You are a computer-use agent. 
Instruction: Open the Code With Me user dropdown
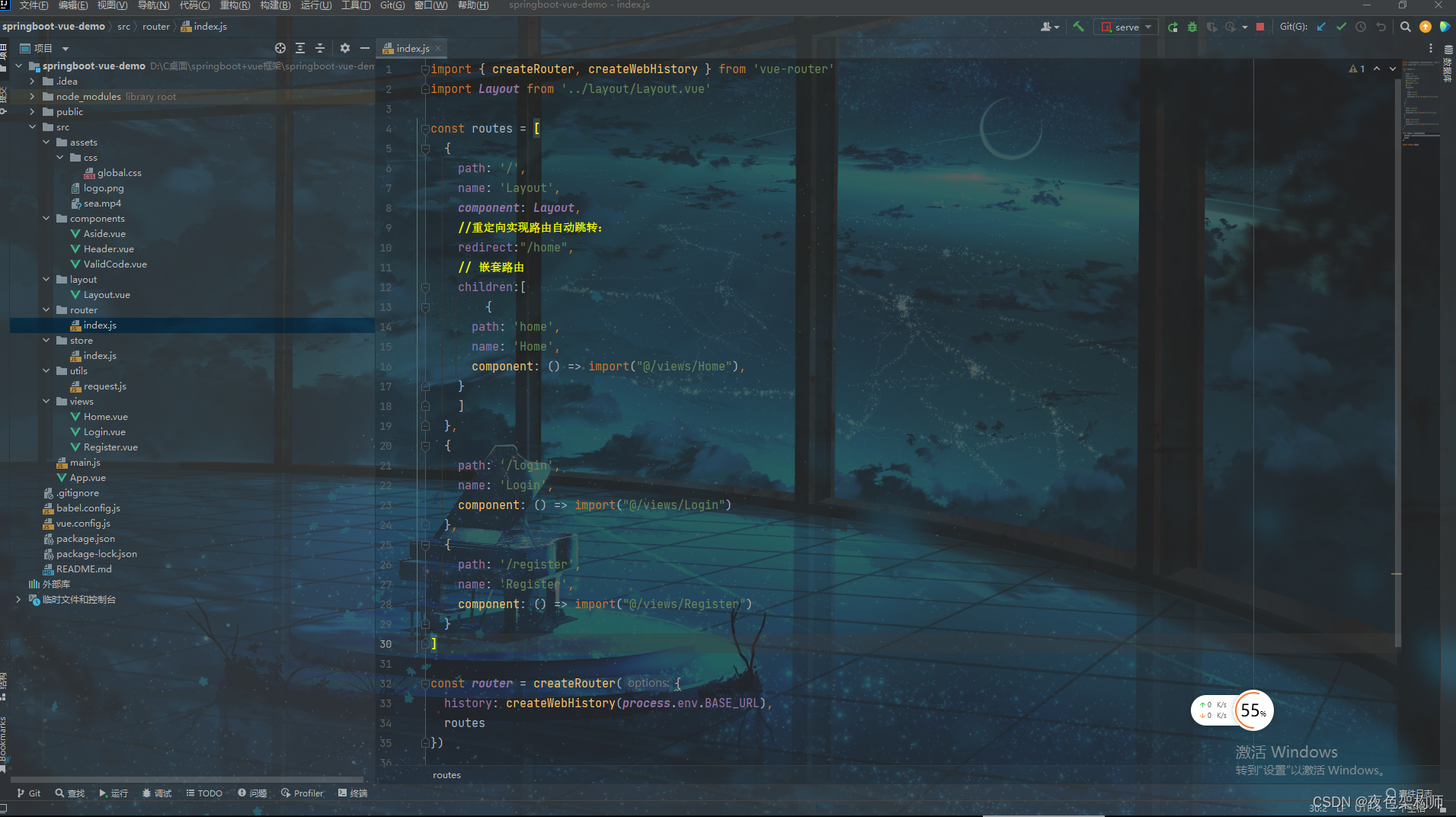1050,27
